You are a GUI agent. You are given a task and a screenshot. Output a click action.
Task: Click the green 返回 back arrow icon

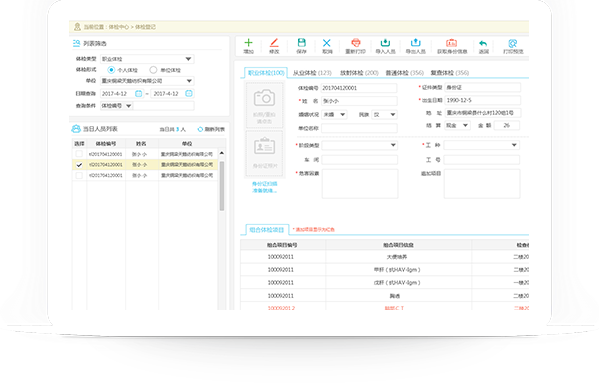[x=483, y=44]
